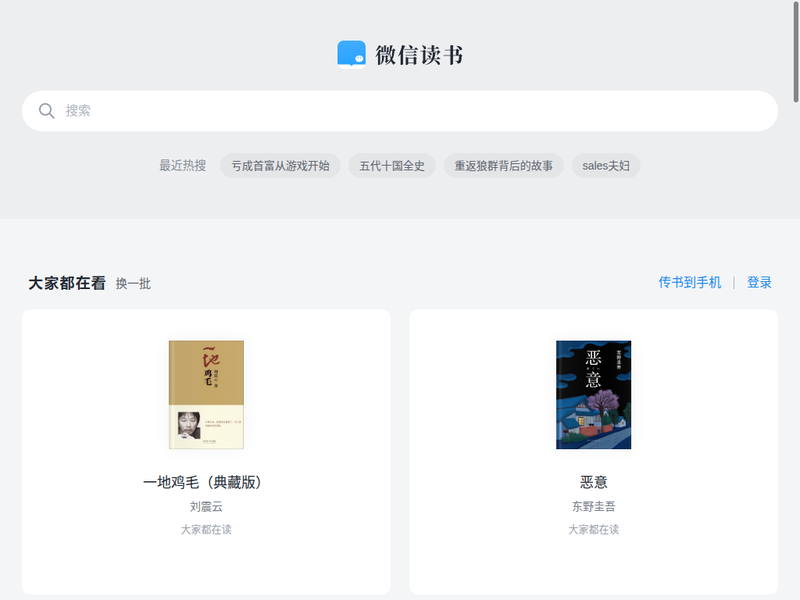The width and height of the screenshot is (800, 600).
Task: Click the WeRead blue logo icon
Action: (x=351, y=54)
